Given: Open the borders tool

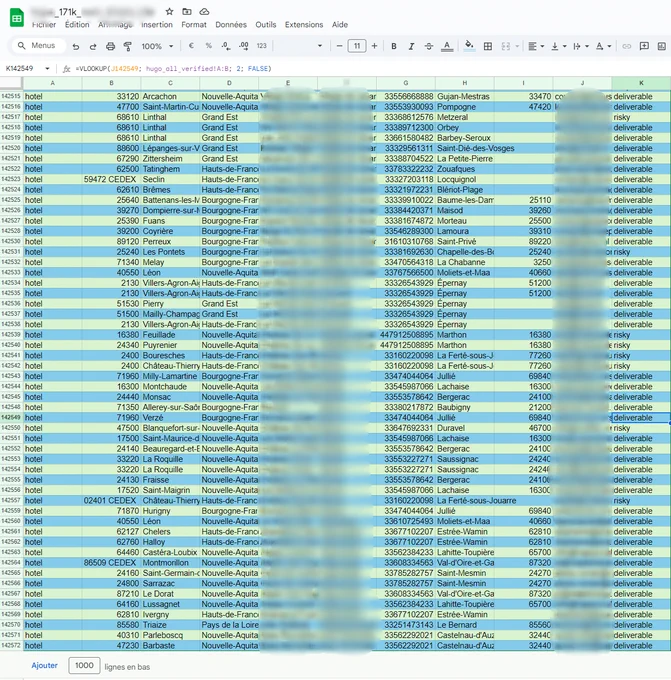Looking at the screenshot, I should (x=488, y=46).
